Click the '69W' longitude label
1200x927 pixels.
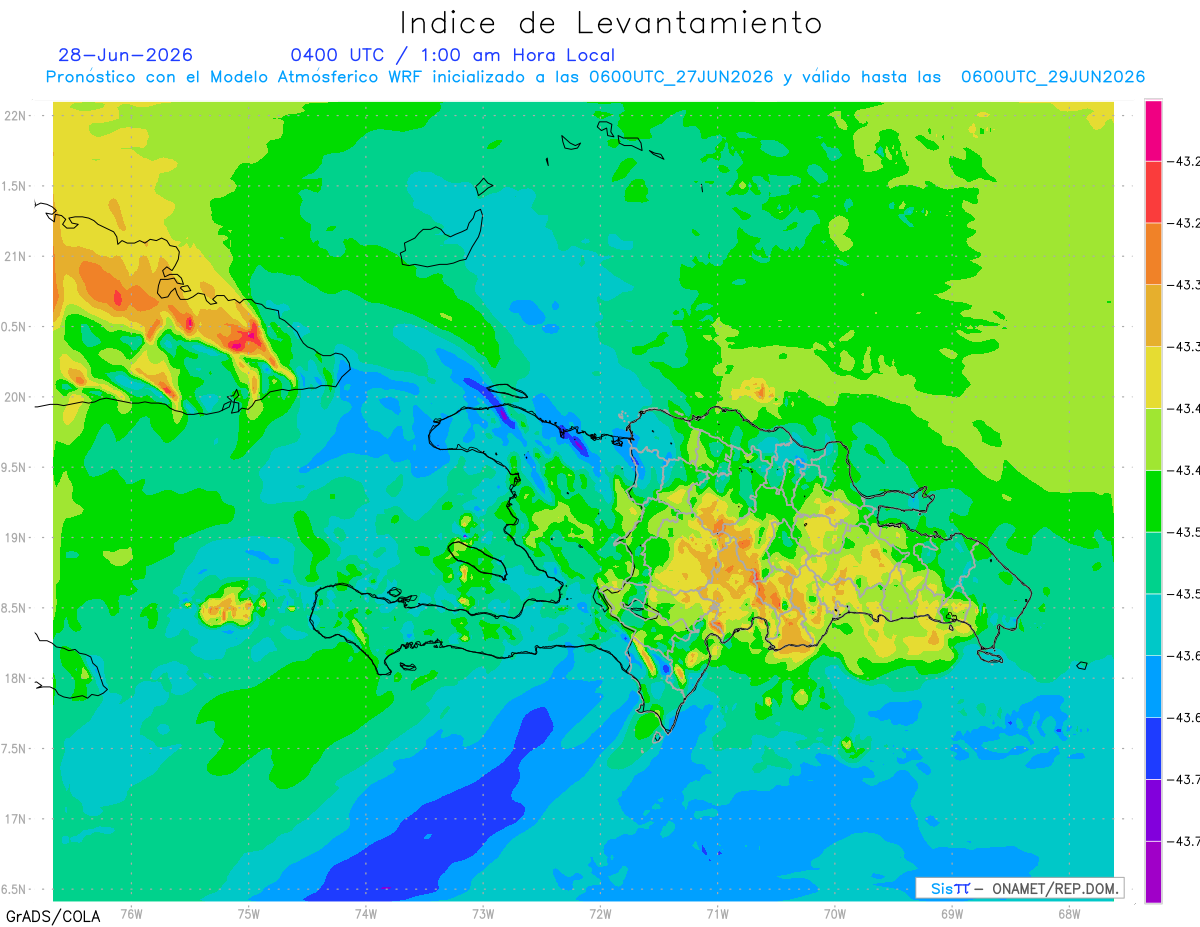pos(952,914)
